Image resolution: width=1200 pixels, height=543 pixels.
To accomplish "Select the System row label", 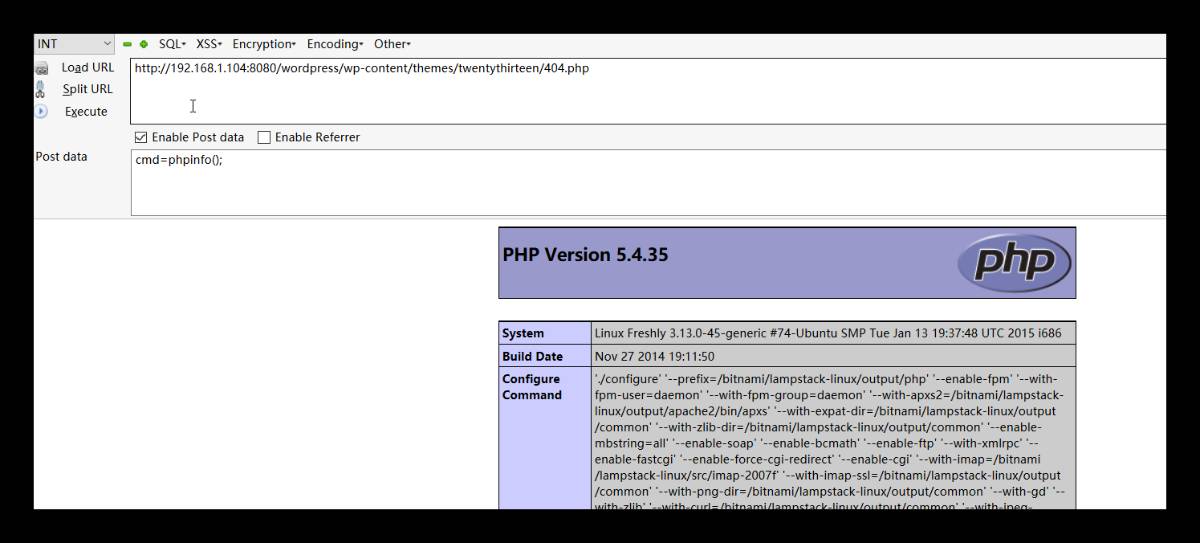I will pyautogui.click(x=523, y=333).
